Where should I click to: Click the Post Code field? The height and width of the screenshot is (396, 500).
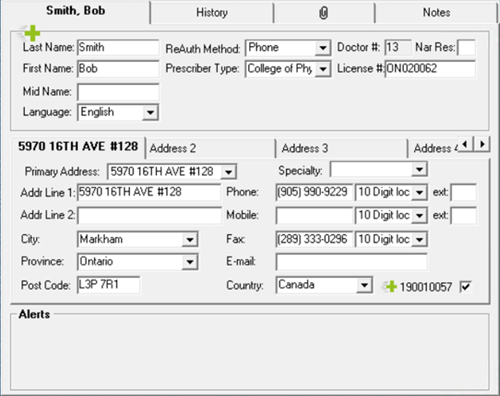(108, 285)
